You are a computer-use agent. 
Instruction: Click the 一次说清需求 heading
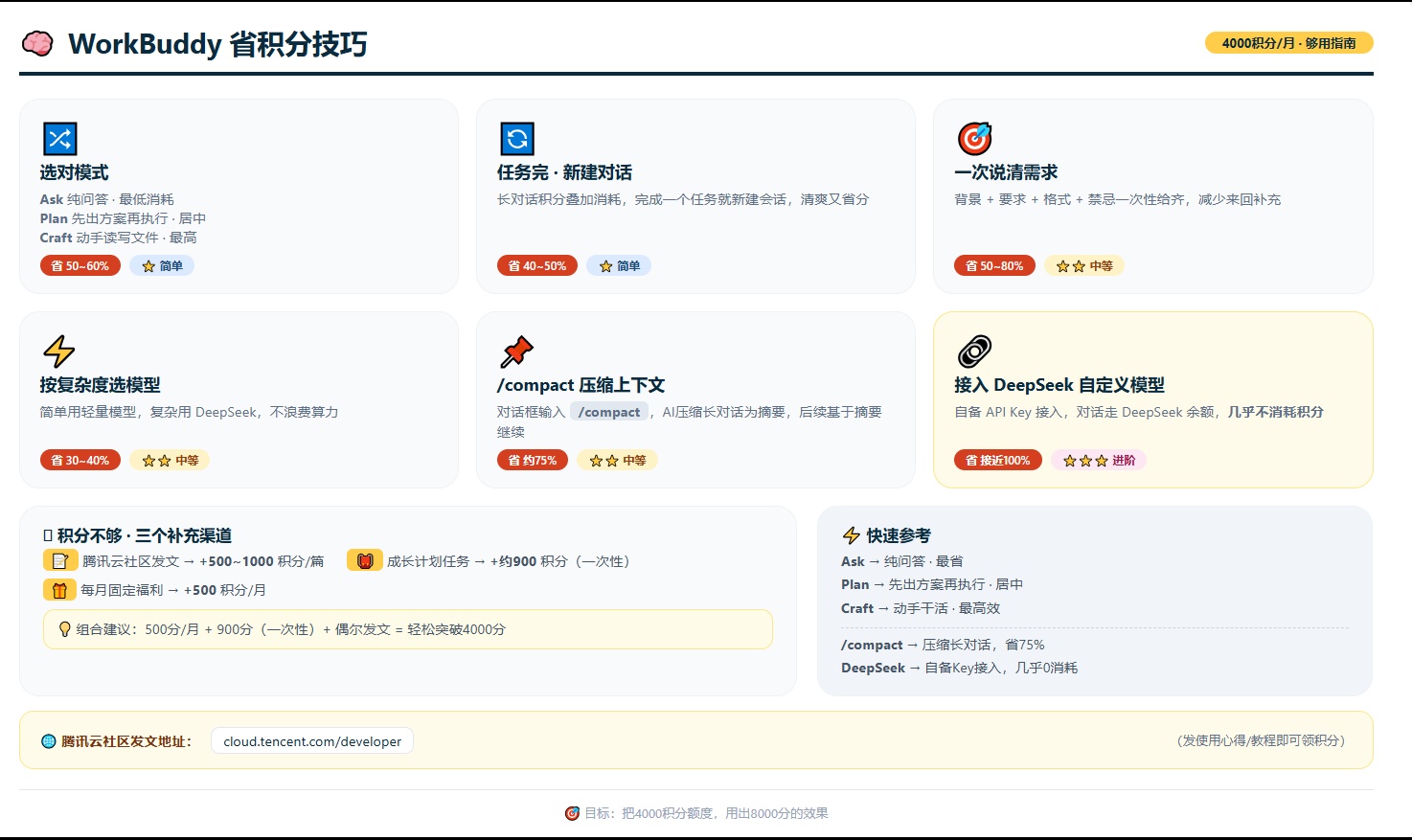click(1006, 172)
